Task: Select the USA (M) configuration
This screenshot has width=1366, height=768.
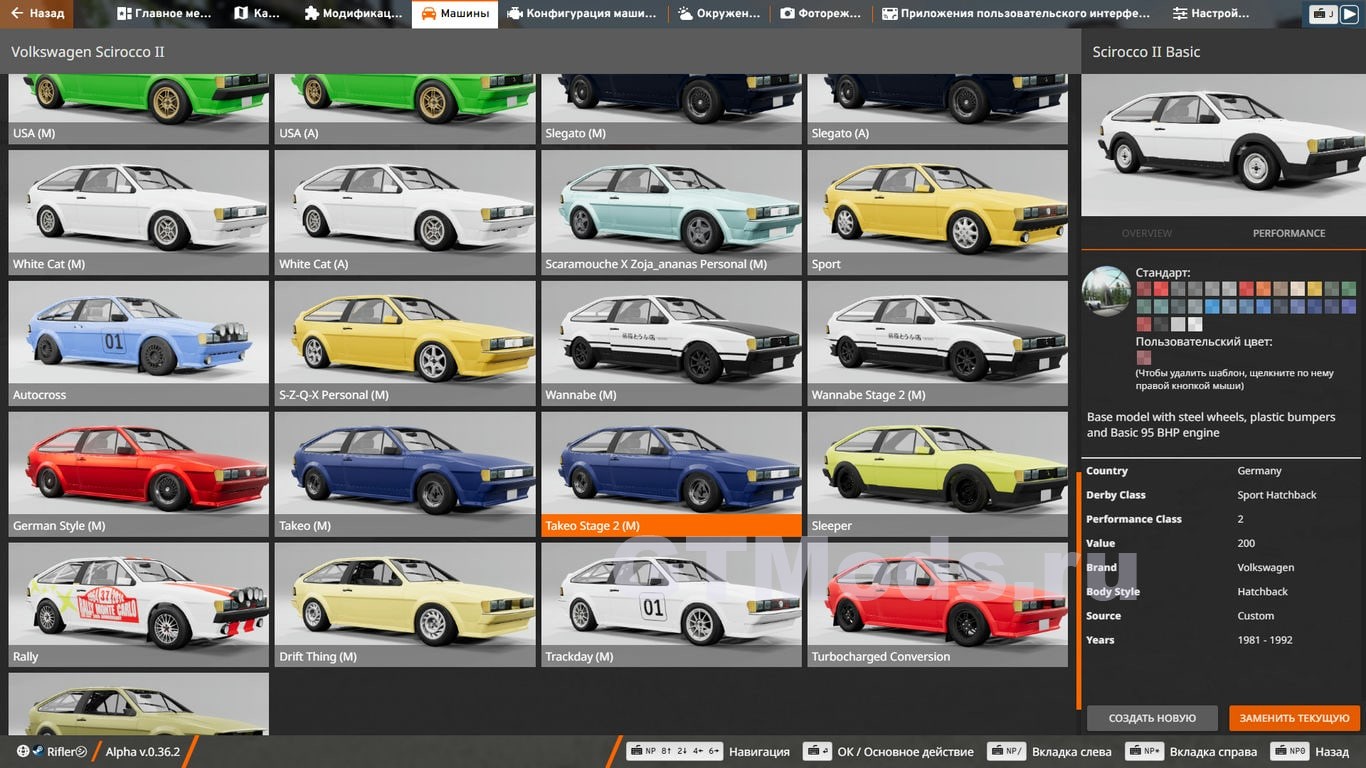Action: (139, 109)
